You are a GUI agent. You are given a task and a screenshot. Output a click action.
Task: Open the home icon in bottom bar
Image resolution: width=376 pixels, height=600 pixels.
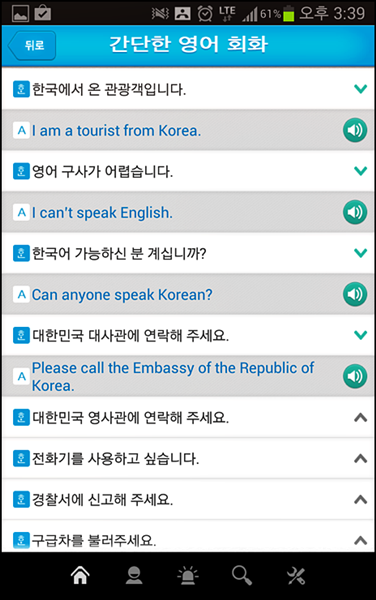[80, 575]
